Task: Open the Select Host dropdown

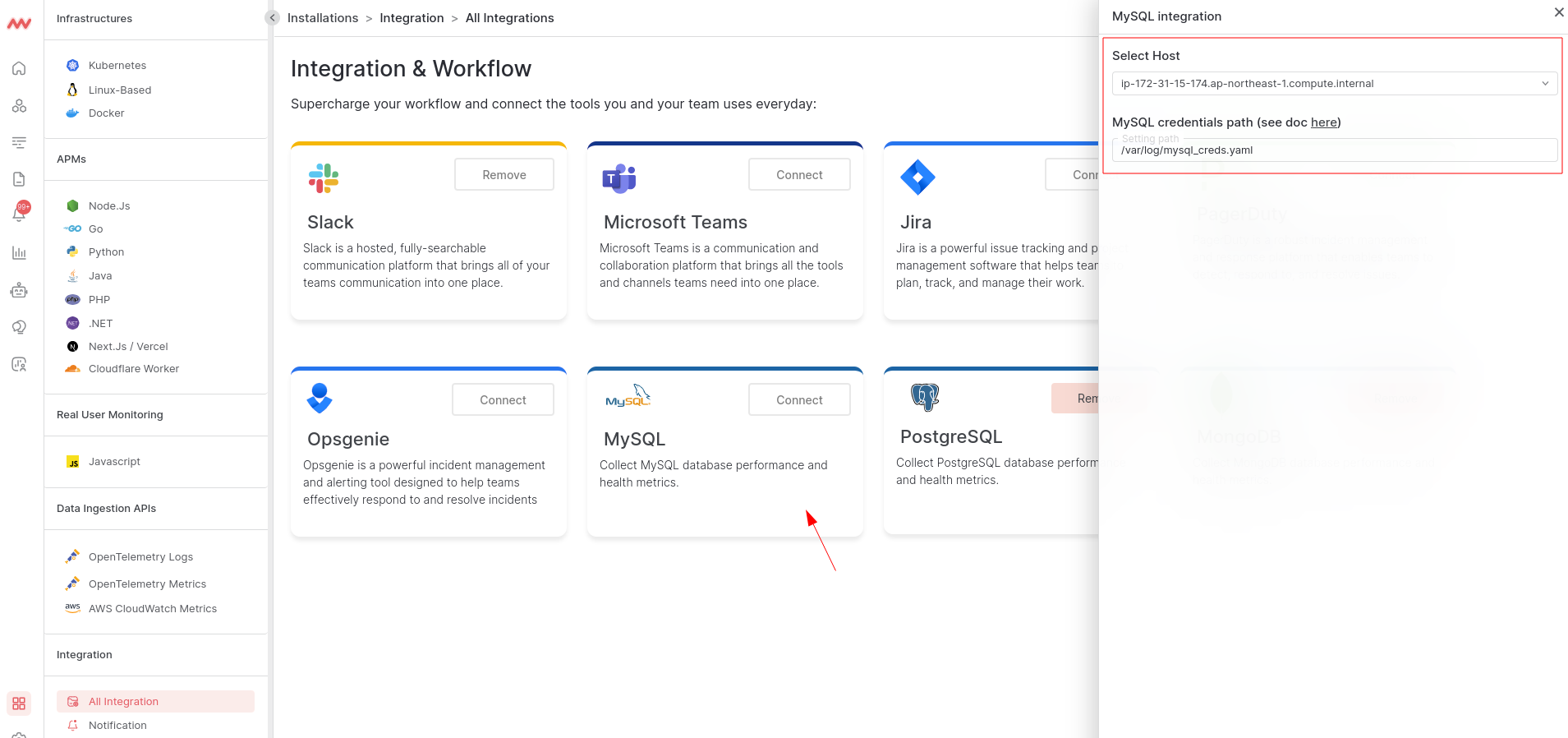Action: 1334,84
